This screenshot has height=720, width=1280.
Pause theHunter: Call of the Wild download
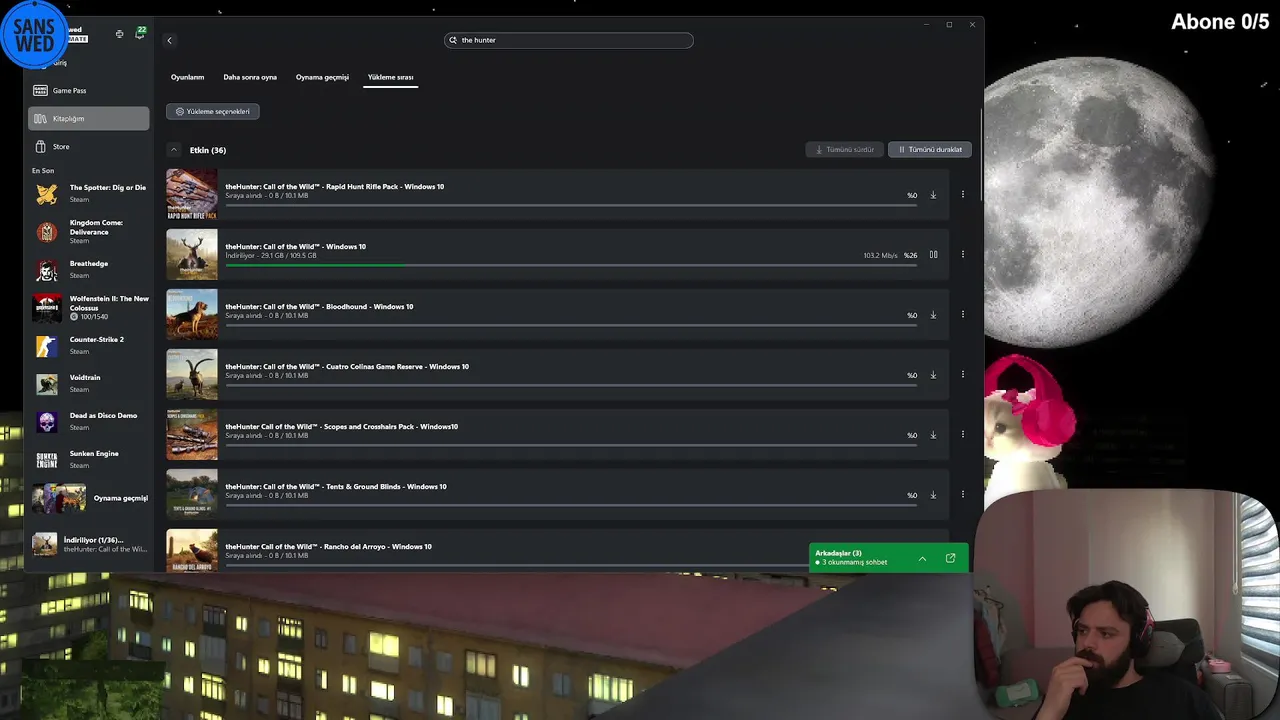[933, 255]
